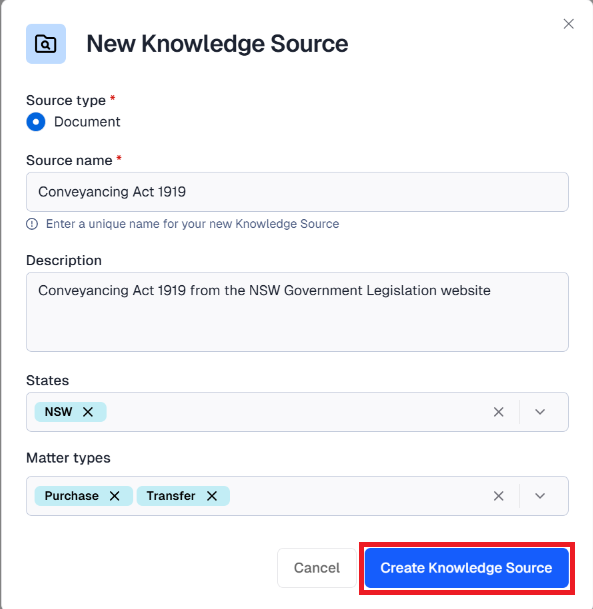Remove the NSW state tag
The height and width of the screenshot is (609, 593).
click(x=88, y=412)
